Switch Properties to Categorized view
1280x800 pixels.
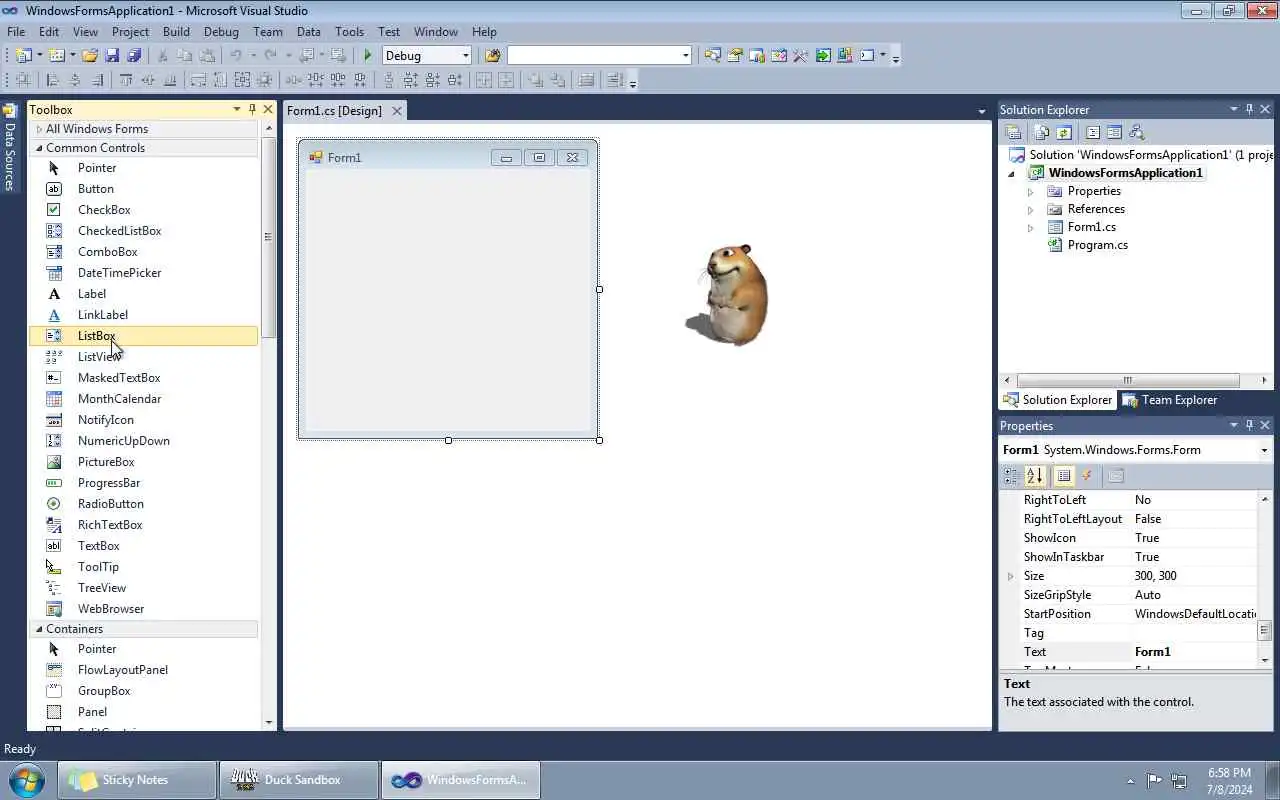coord(1011,476)
